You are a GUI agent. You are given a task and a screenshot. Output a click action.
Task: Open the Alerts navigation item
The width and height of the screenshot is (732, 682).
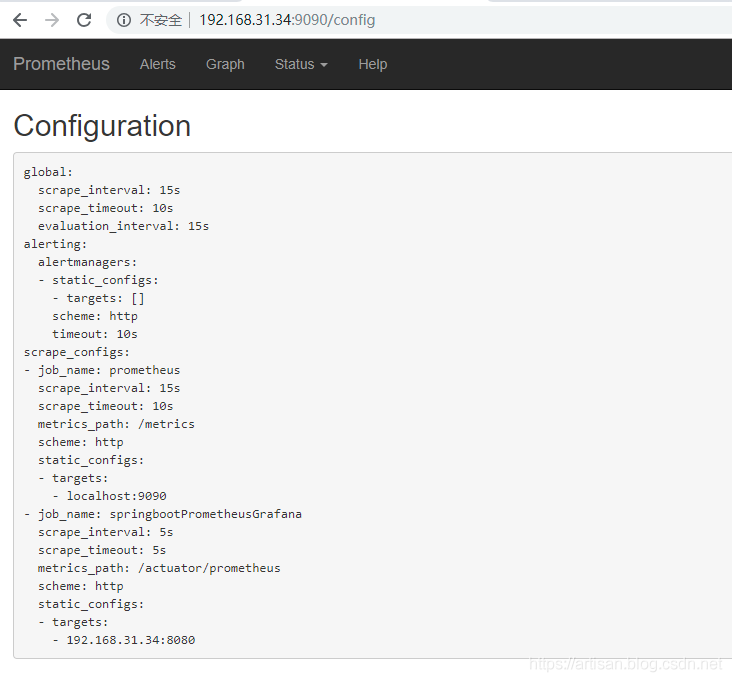pyautogui.click(x=157, y=64)
